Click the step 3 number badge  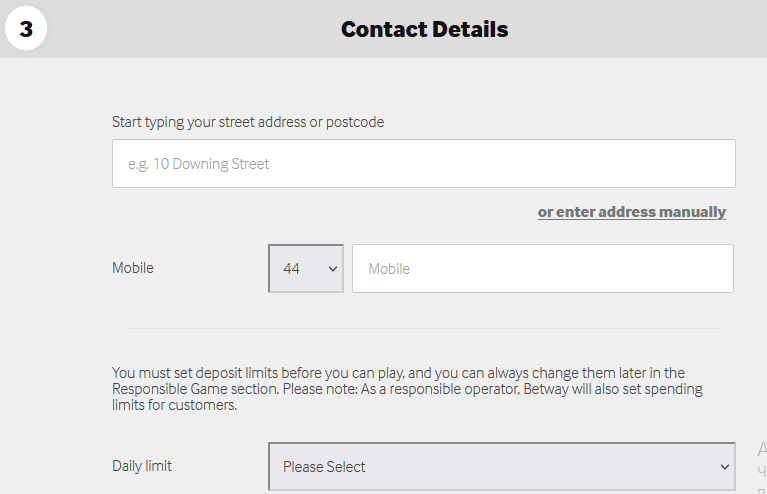[x=26, y=29]
